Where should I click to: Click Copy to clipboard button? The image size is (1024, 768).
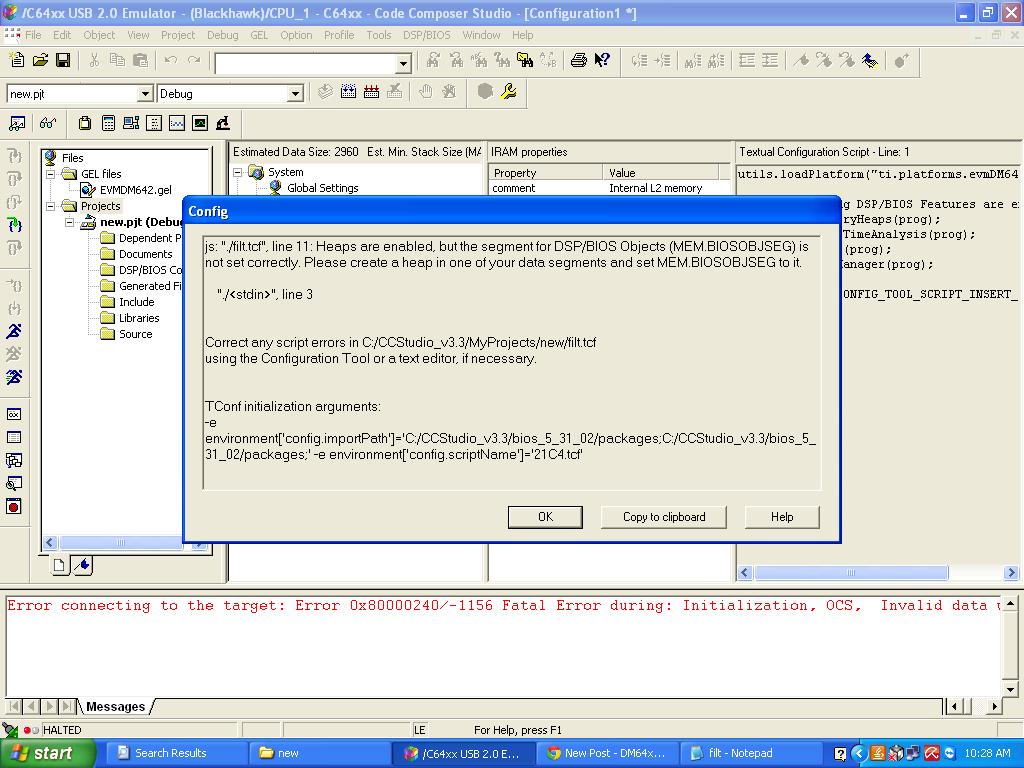[664, 517]
